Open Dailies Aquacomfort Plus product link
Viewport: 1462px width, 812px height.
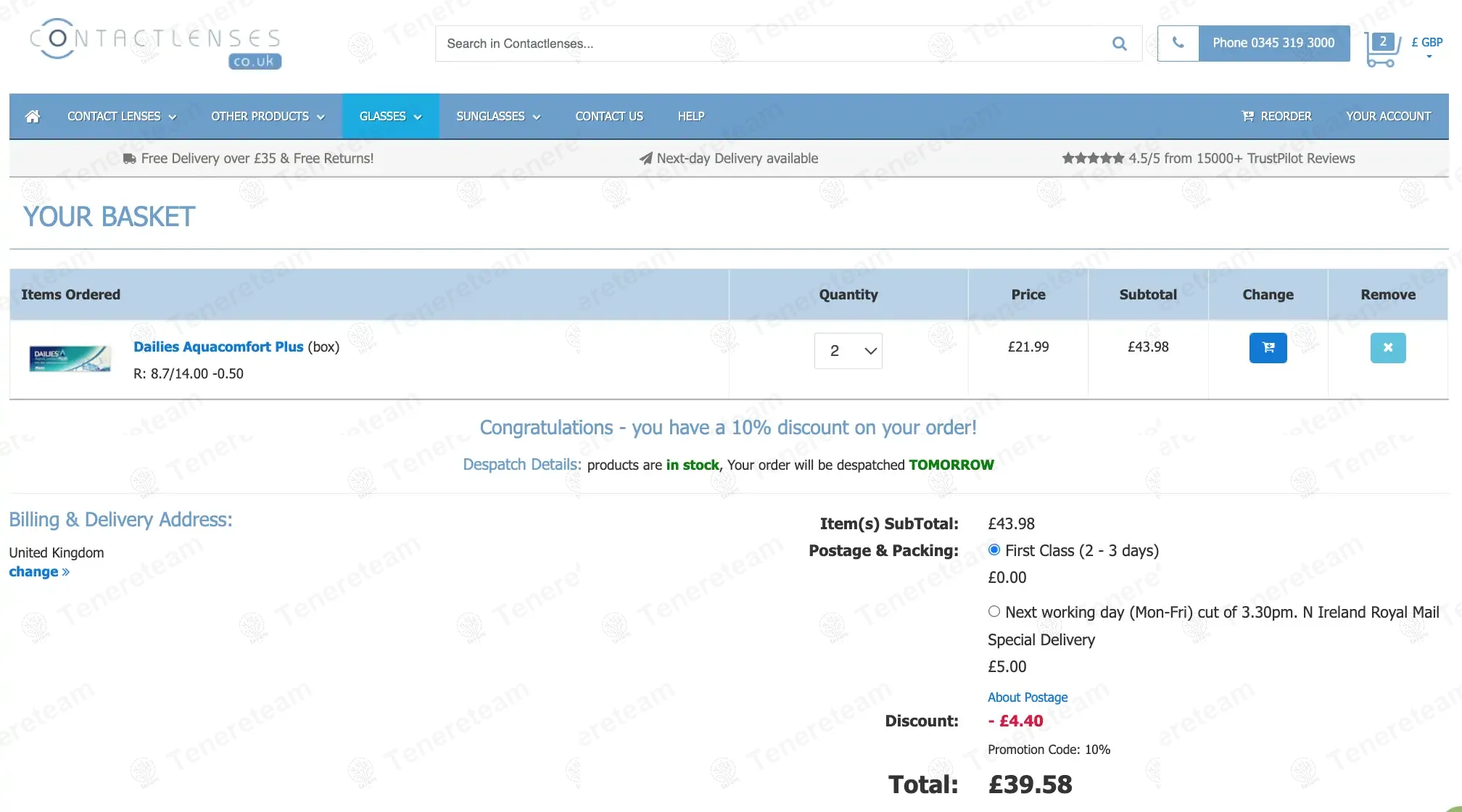click(x=218, y=347)
